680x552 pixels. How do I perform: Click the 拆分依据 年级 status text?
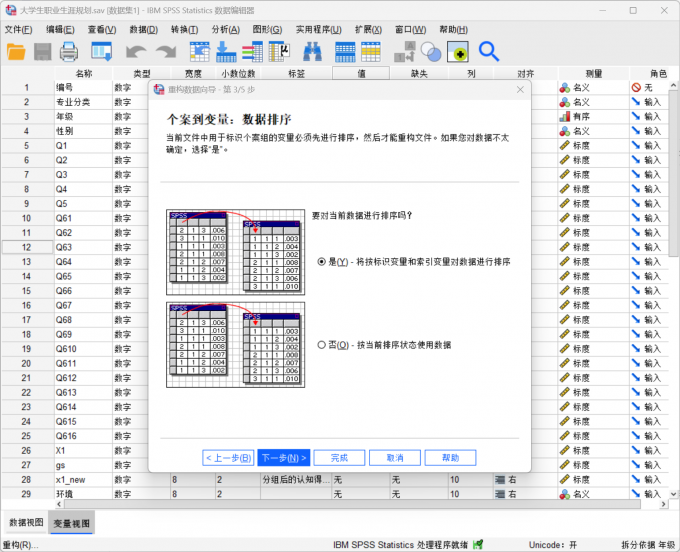pos(648,545)
